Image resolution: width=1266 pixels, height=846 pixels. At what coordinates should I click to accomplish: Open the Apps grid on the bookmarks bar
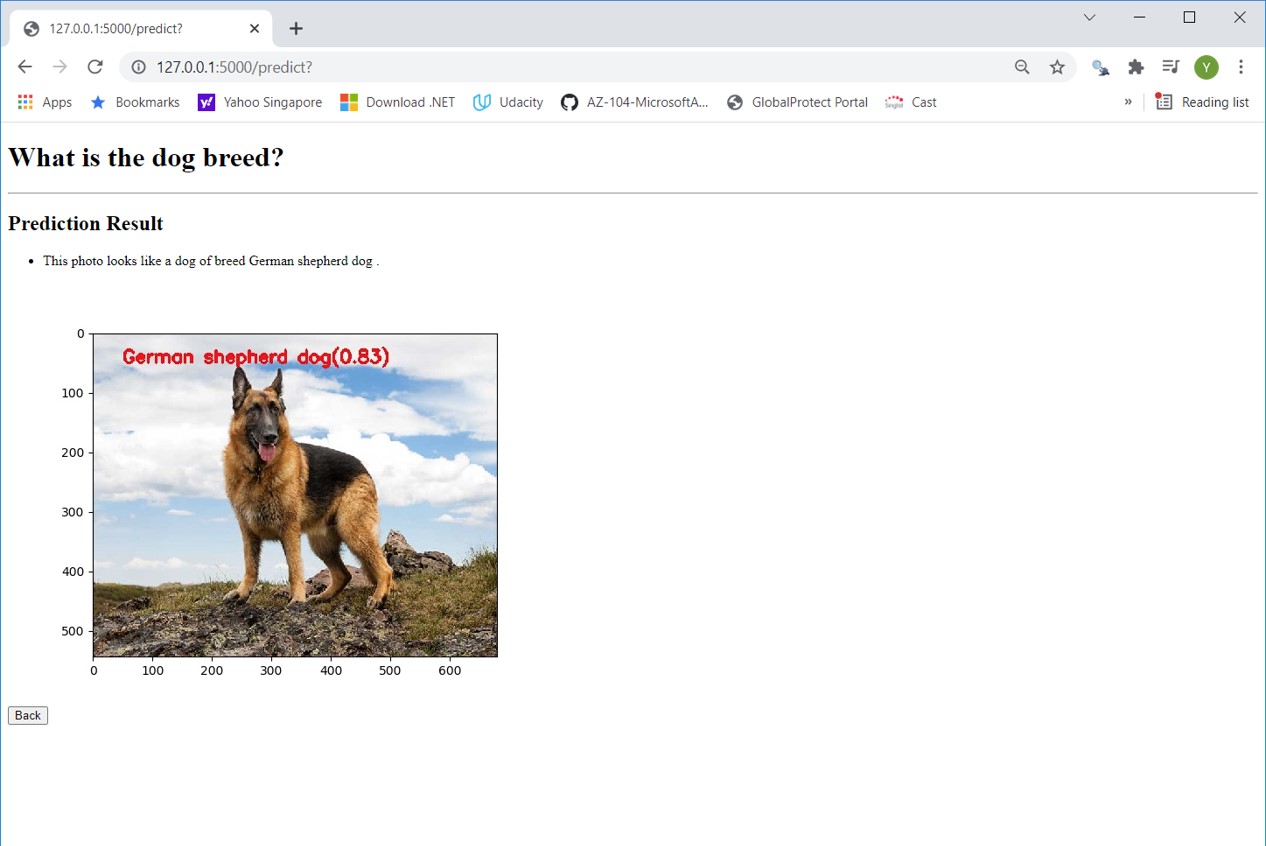click(24, 101)
